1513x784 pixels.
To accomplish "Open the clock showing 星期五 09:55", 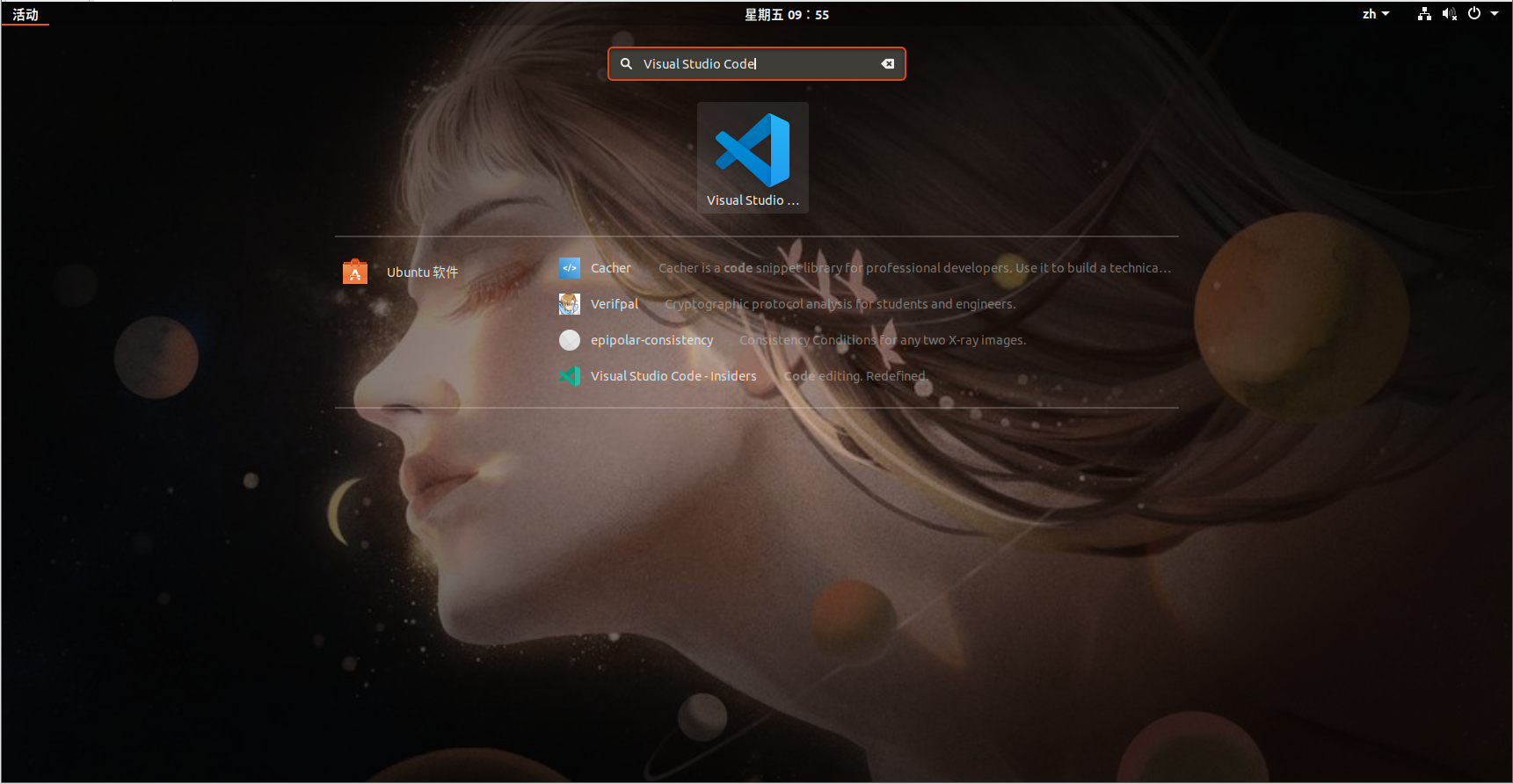I will pyautogui.click(x=787, y=14).
